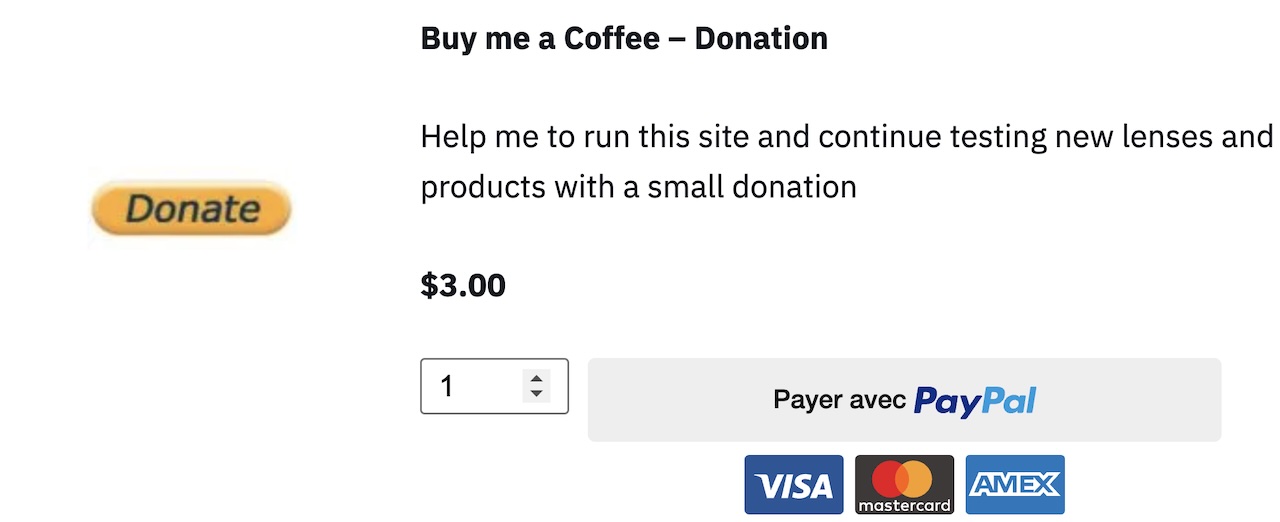Click the overlapping red and orange circles
1280x522 pixels.
coord(904,478)
